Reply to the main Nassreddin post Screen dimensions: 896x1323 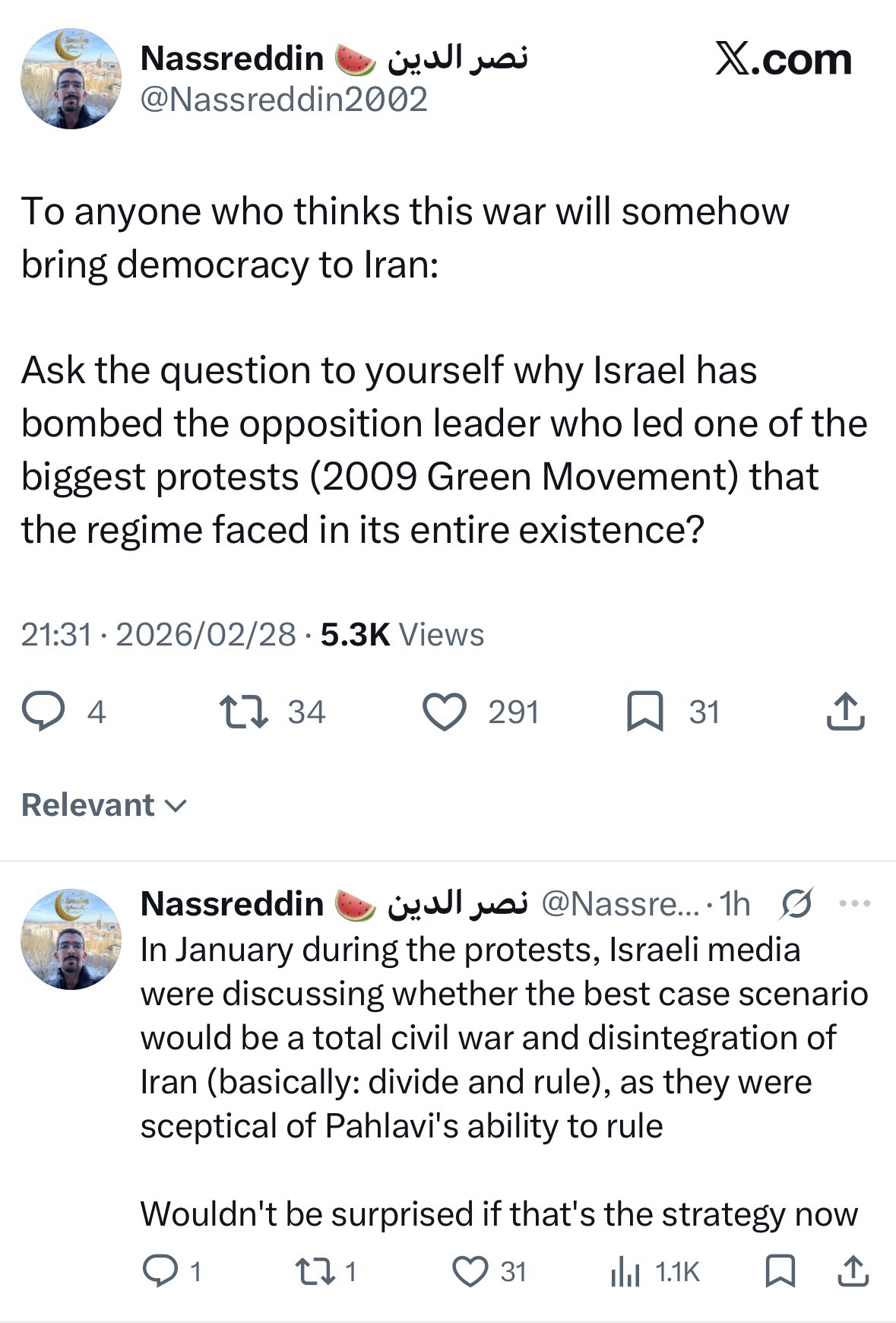[x=43, y=712]
